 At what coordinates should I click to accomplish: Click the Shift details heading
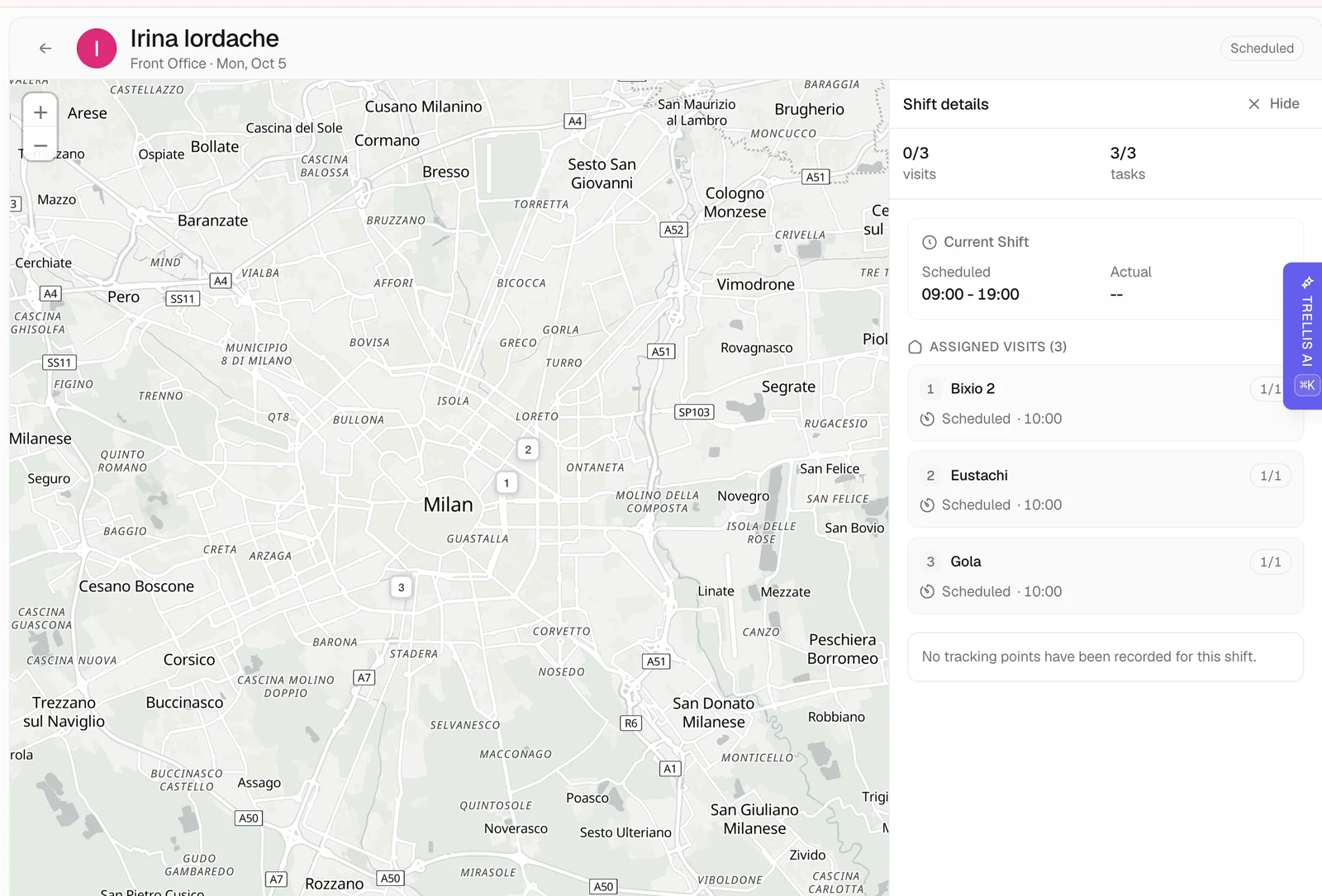945,105
